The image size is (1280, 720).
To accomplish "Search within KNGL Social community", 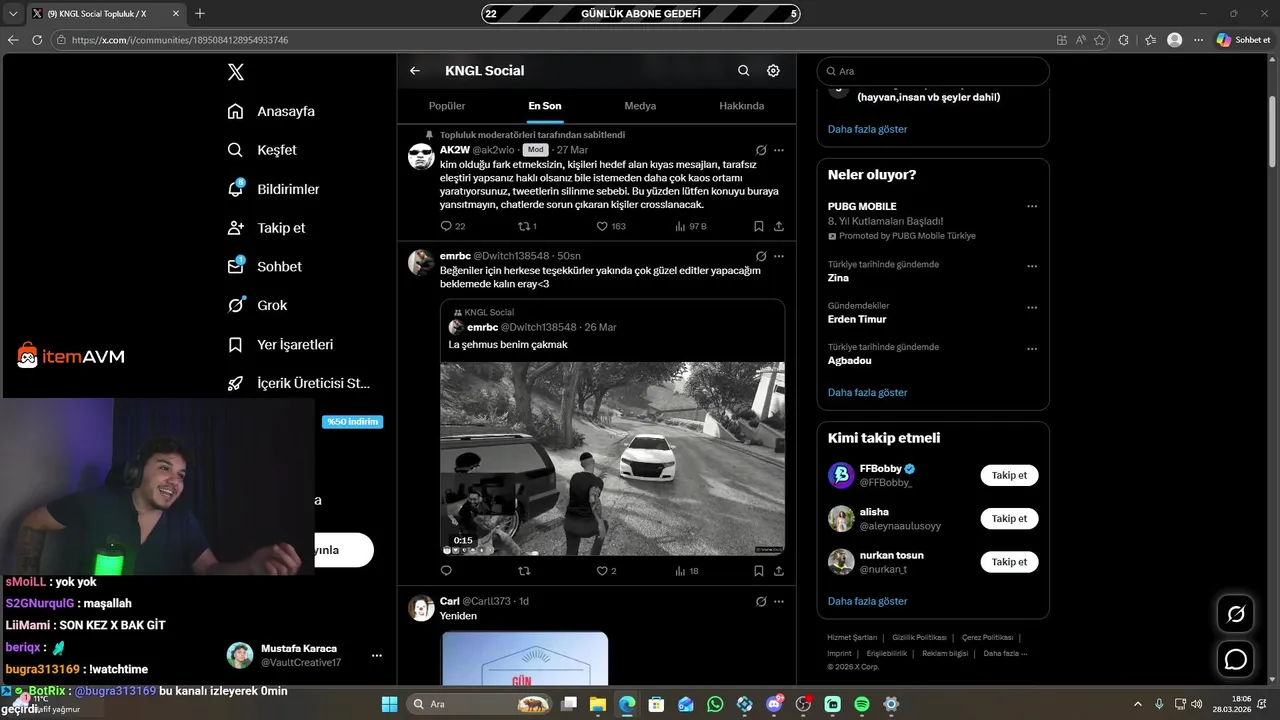I will click(743, 71).
